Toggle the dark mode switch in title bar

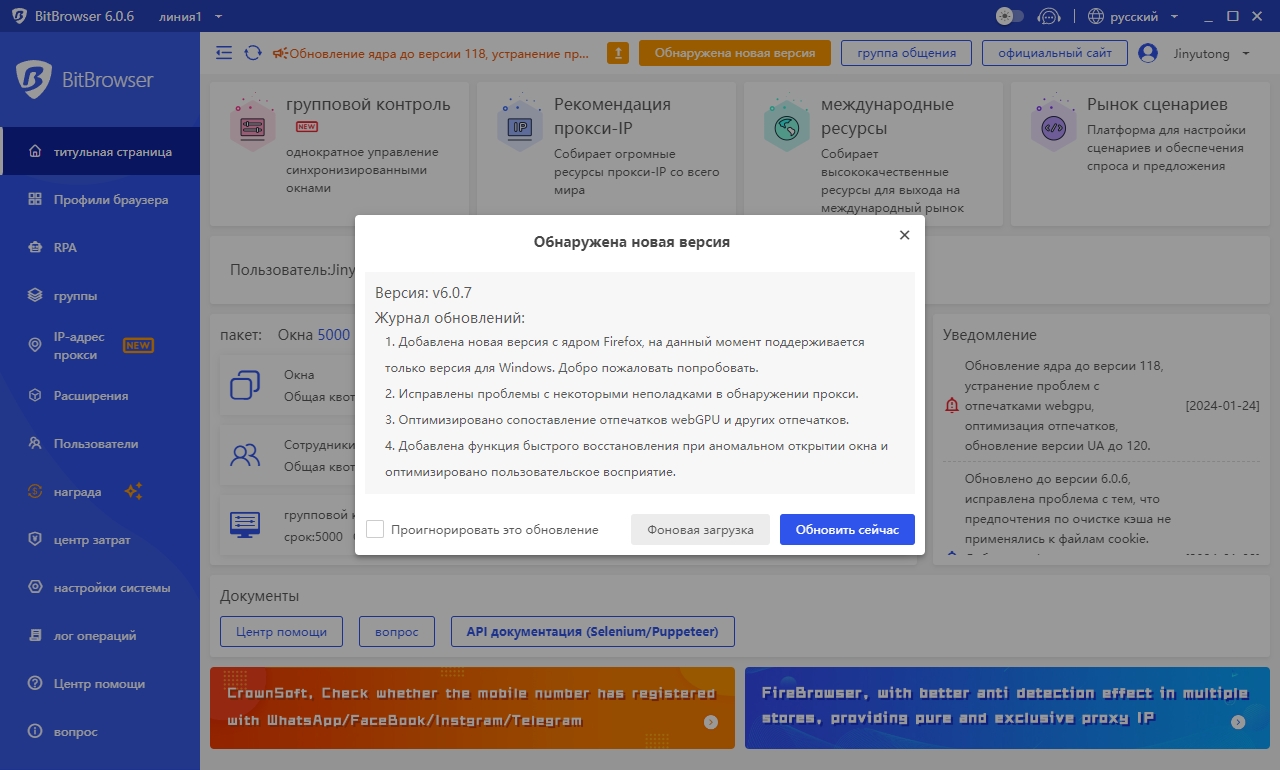(x=1010, y=16)
